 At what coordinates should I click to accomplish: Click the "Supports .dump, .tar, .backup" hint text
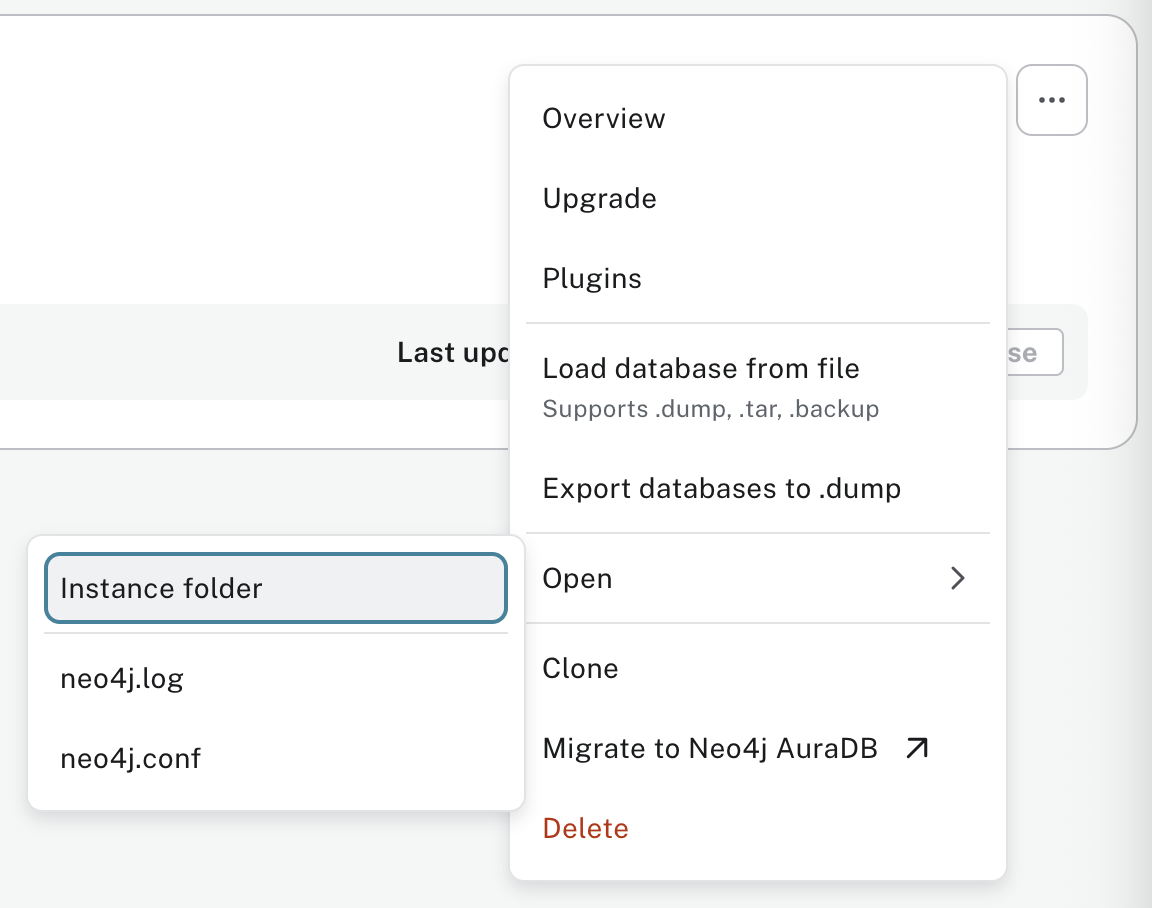click(710, 410)
